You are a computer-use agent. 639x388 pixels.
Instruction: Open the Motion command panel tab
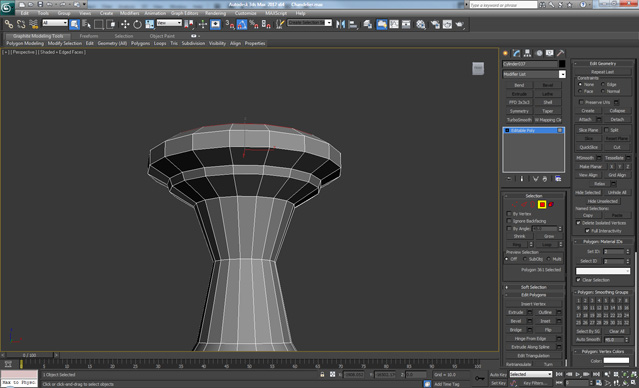pyautogui.click(x=539, y=53)
